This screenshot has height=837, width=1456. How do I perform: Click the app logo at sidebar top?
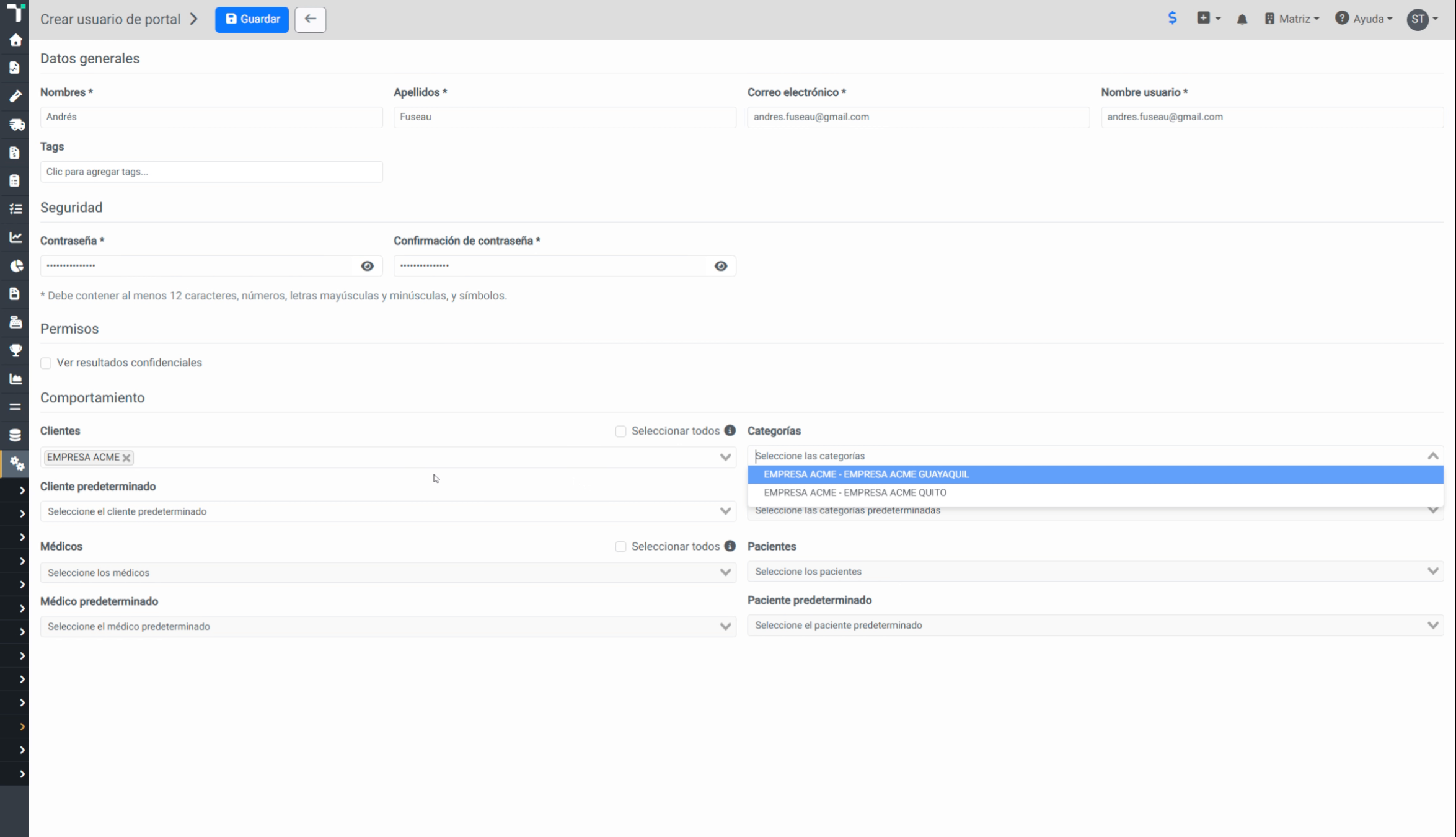pos(15,12)
